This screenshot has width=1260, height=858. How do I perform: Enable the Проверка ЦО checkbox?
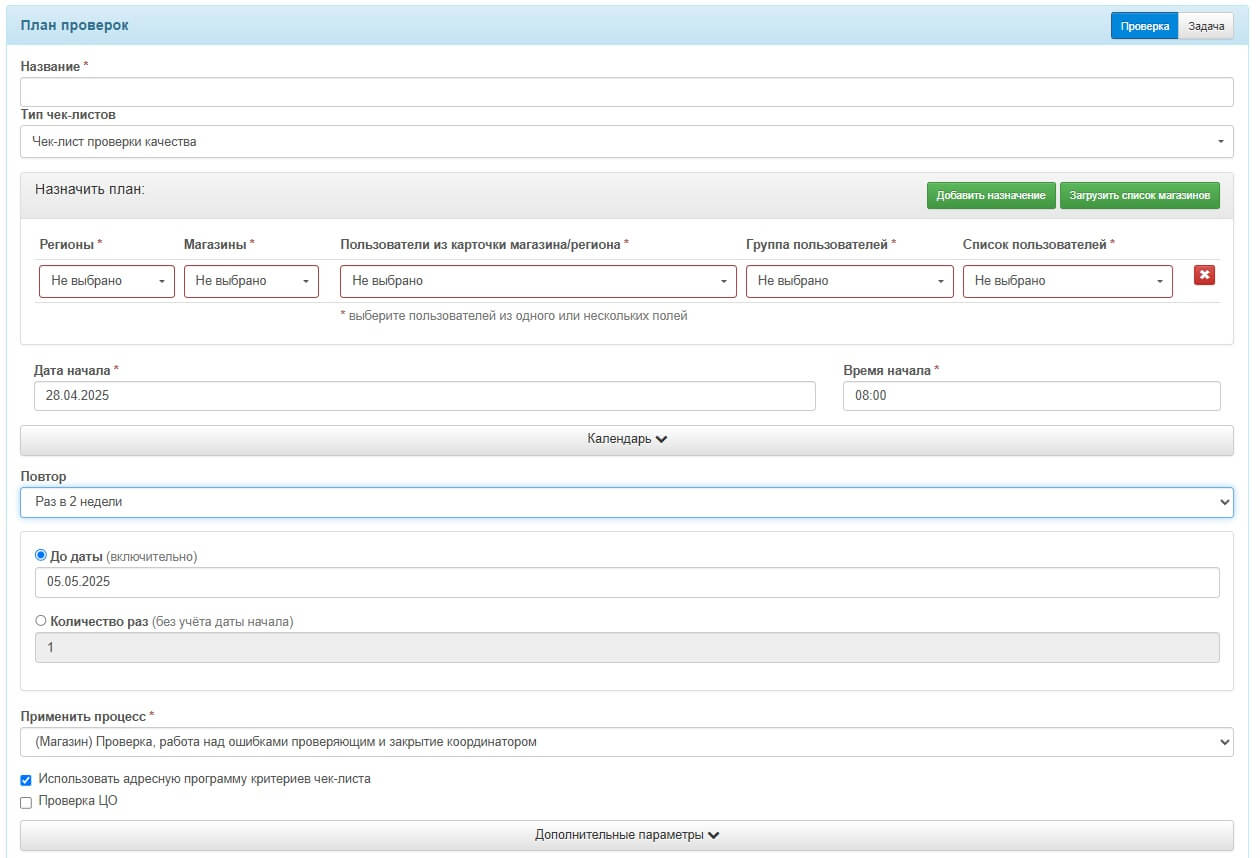tap(27, 802)
